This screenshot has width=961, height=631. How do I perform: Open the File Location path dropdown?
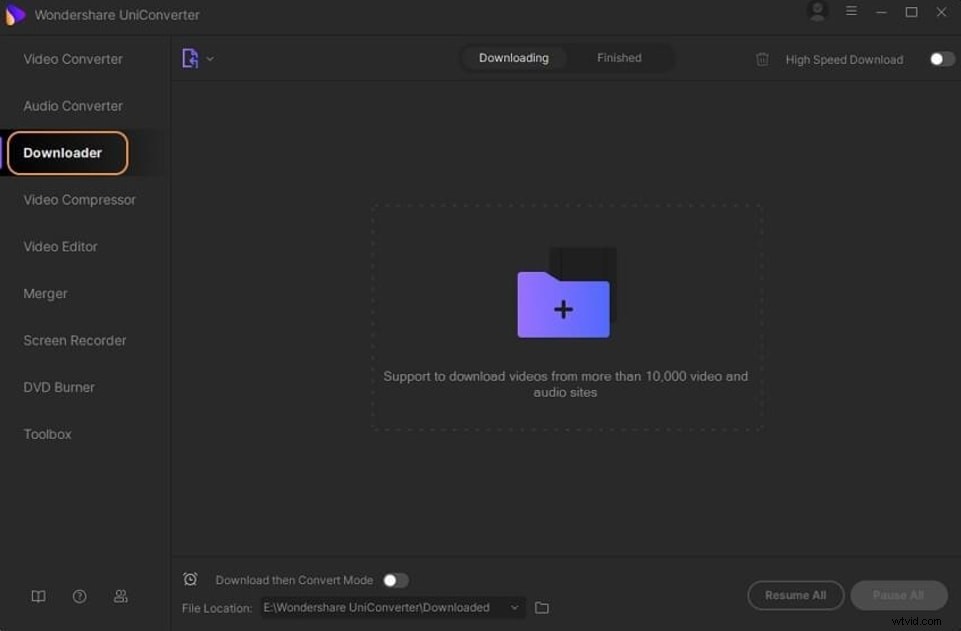514,607
